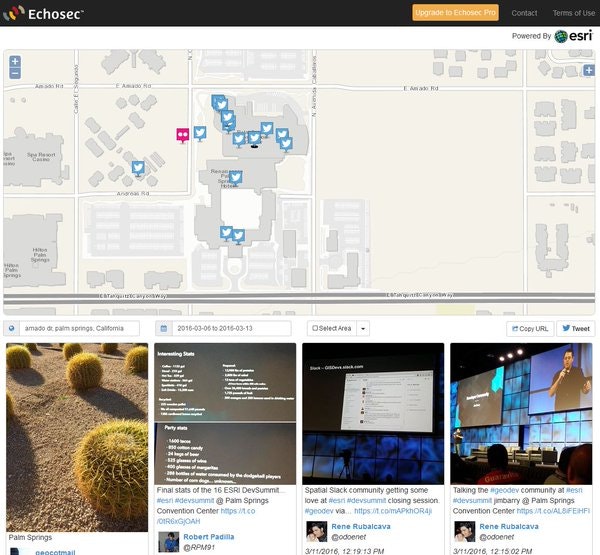Open the pink Flickr marker on the map
Image resolution: width=600 pixels, height=555 pixels.
pyautogui.click(x=183, y=135)
